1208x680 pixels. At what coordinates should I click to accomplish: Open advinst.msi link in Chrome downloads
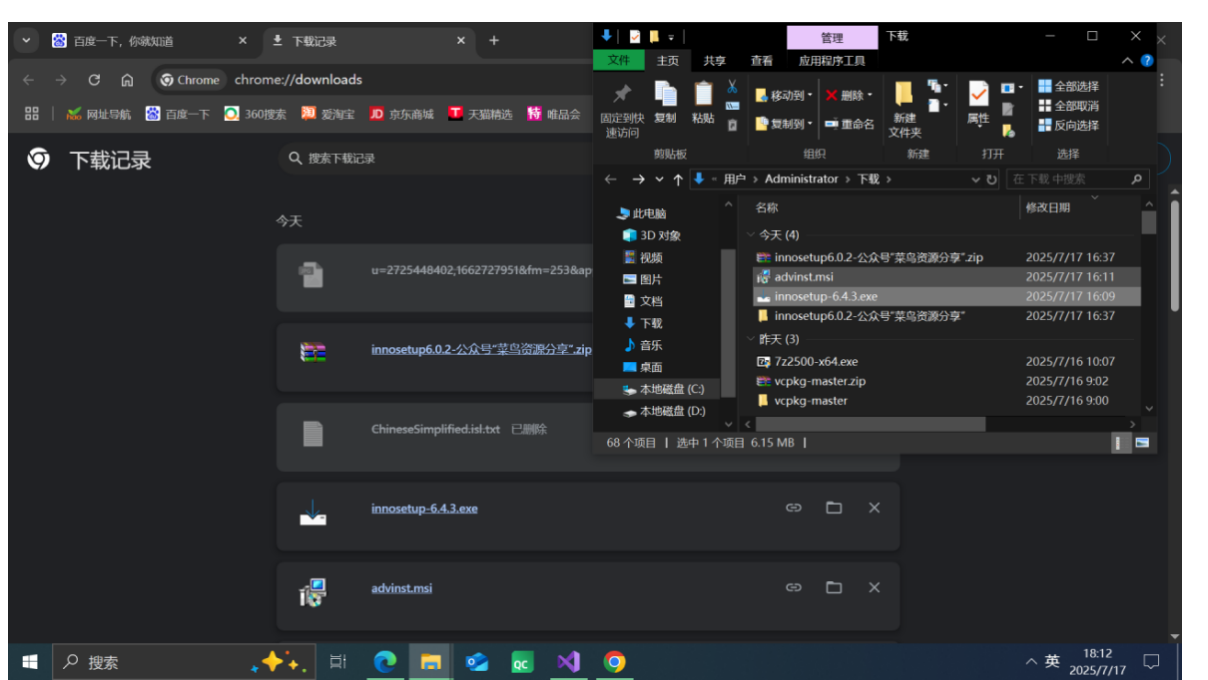click(401, 588)
